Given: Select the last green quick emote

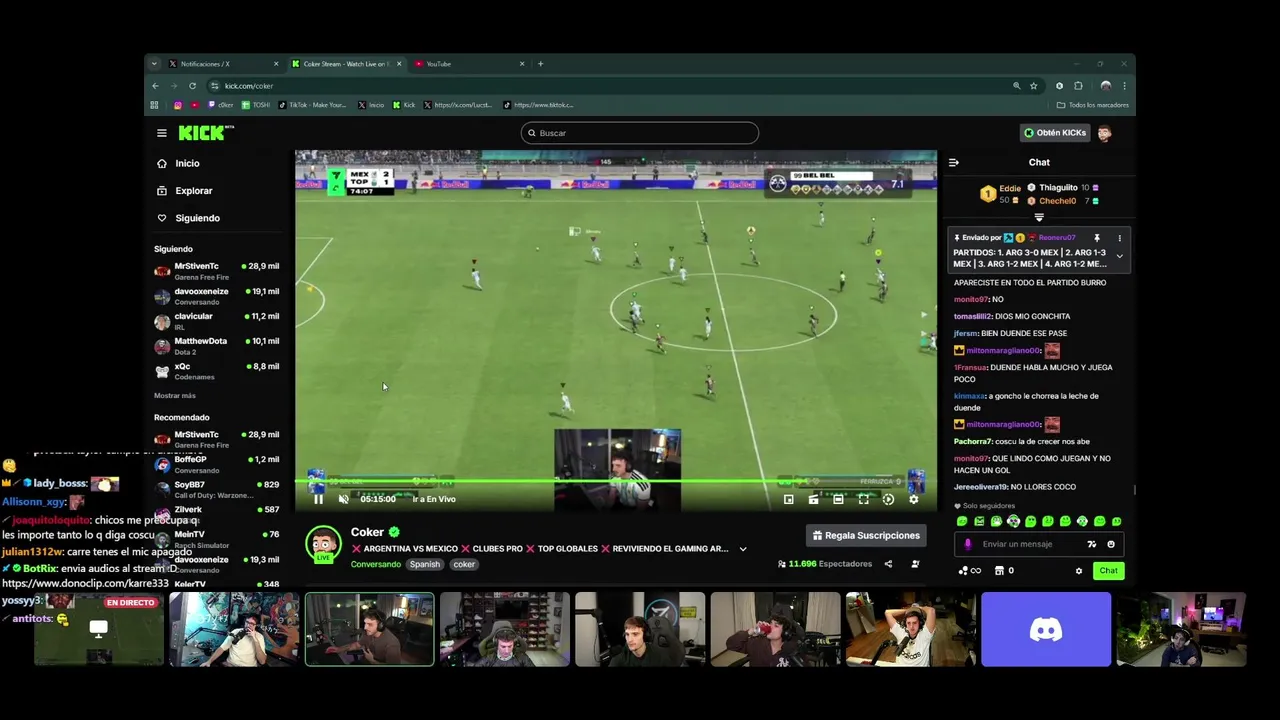Looking at the screenshot, I should pyautogui.click(x=1116, y=521).
